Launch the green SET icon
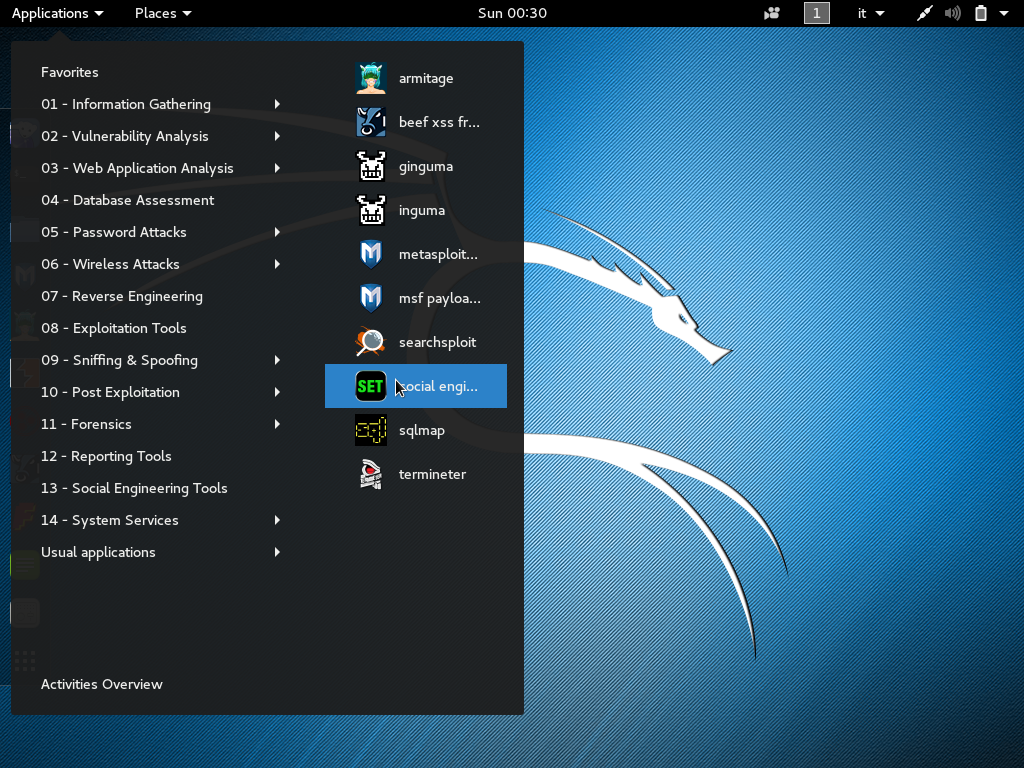Viewport: 1024px width, 768px height. 371,386
